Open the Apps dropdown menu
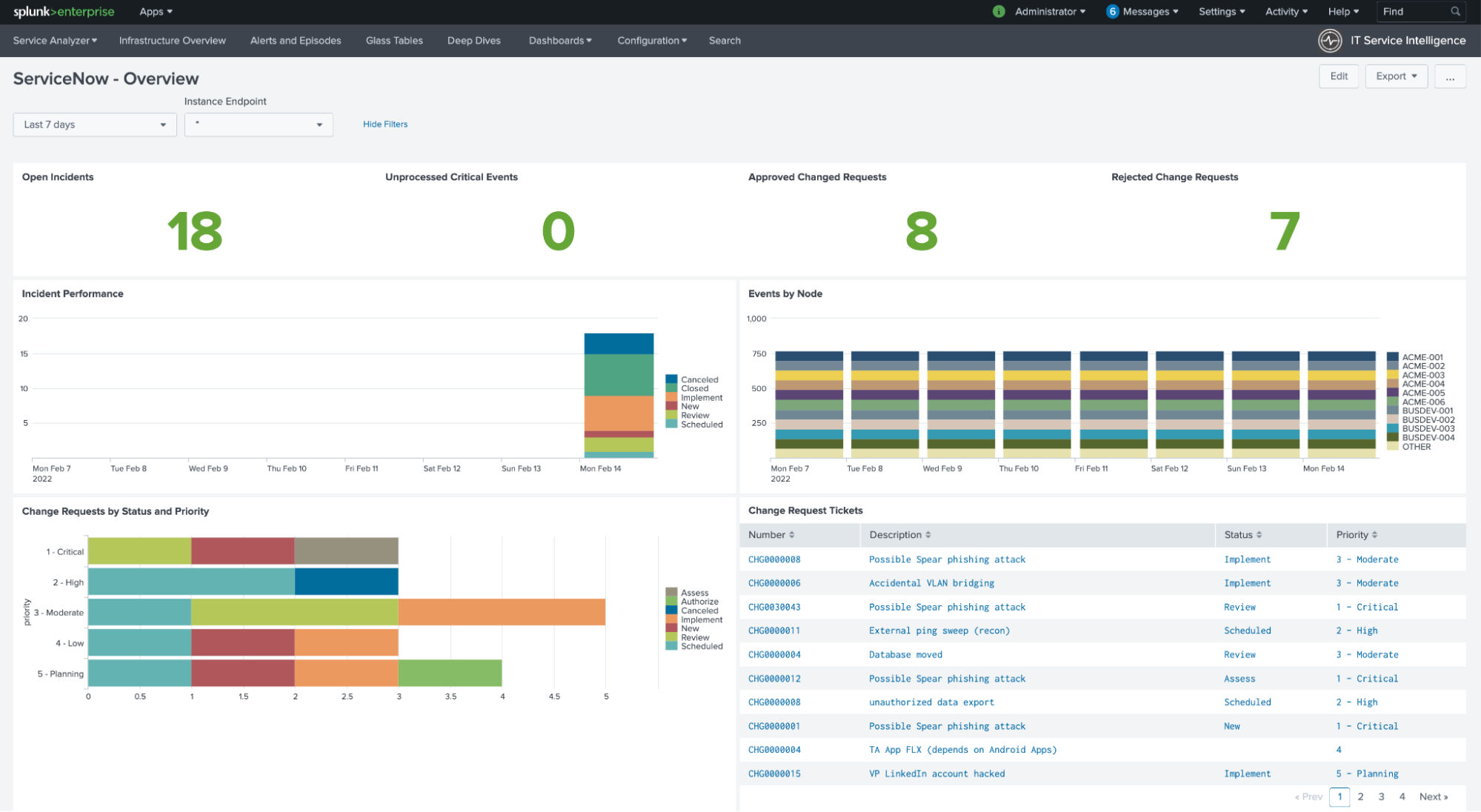Screen dimensions: 1481x812 [156, 11]
